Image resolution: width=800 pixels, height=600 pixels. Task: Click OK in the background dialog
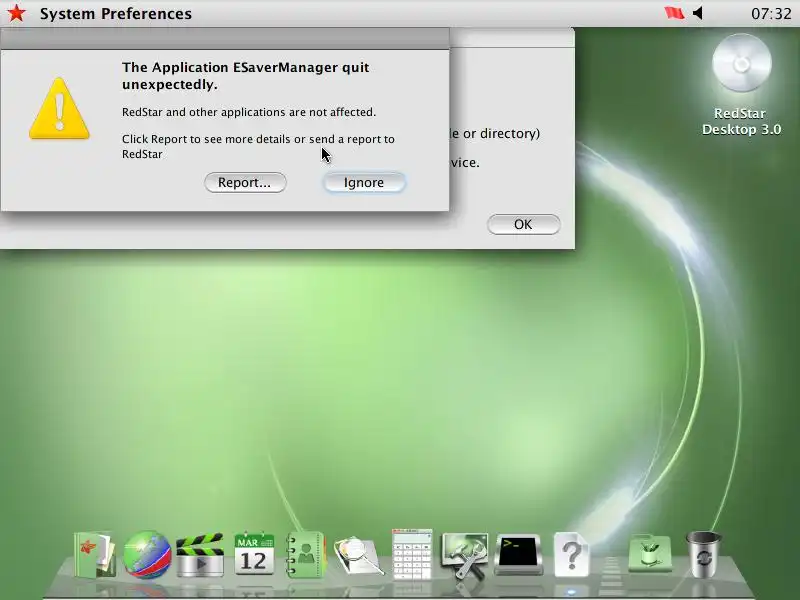point(523,224)
